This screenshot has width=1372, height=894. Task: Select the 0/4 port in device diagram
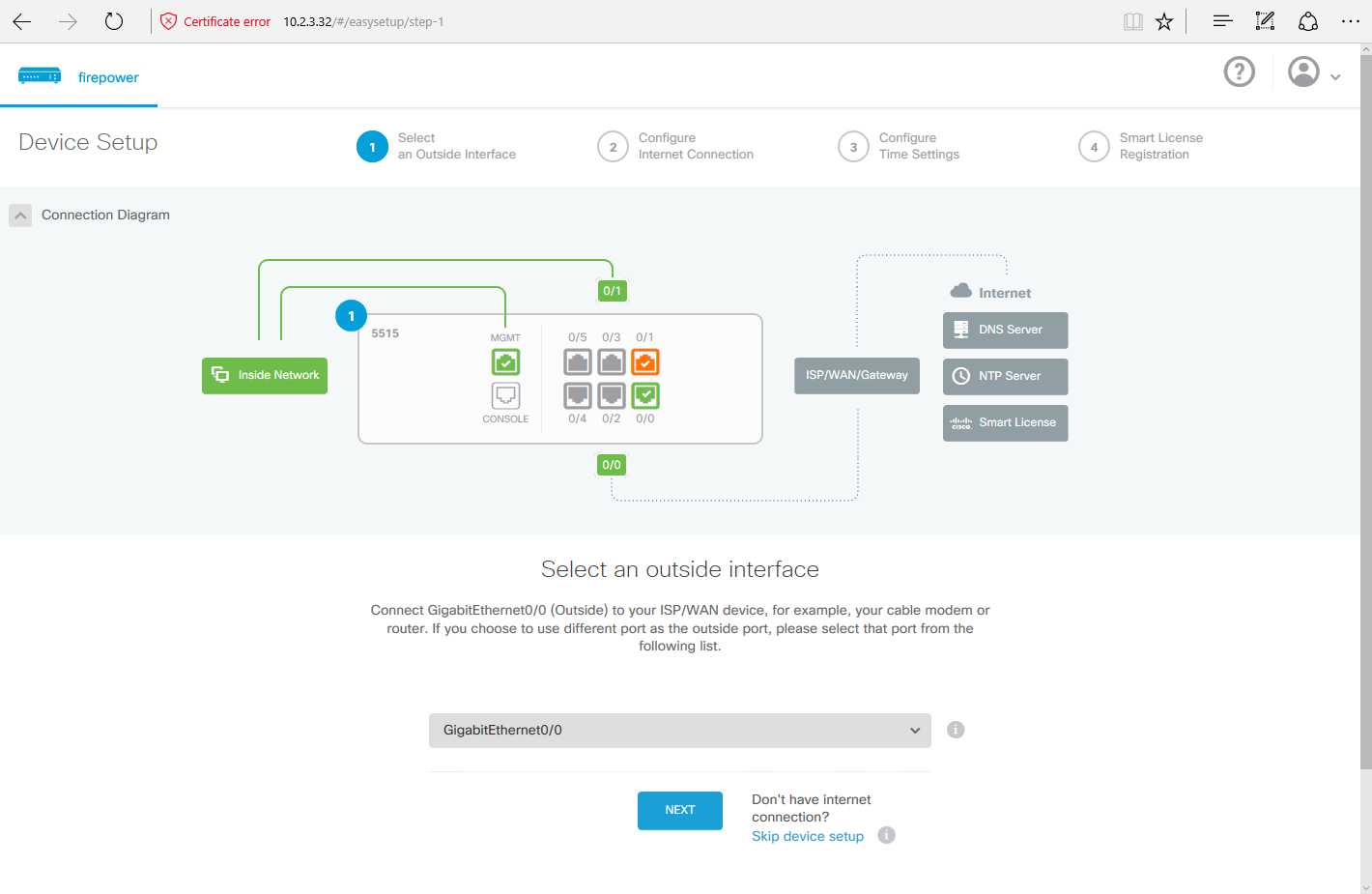coord(578,396)
